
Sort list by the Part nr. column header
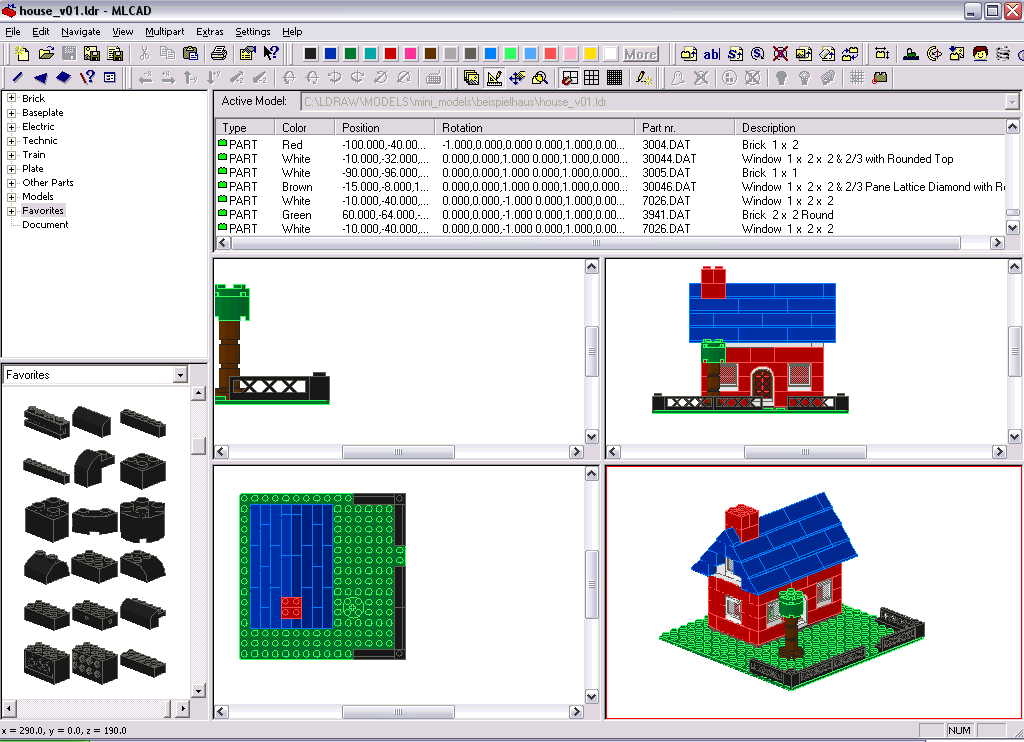[x=684, y=127]
